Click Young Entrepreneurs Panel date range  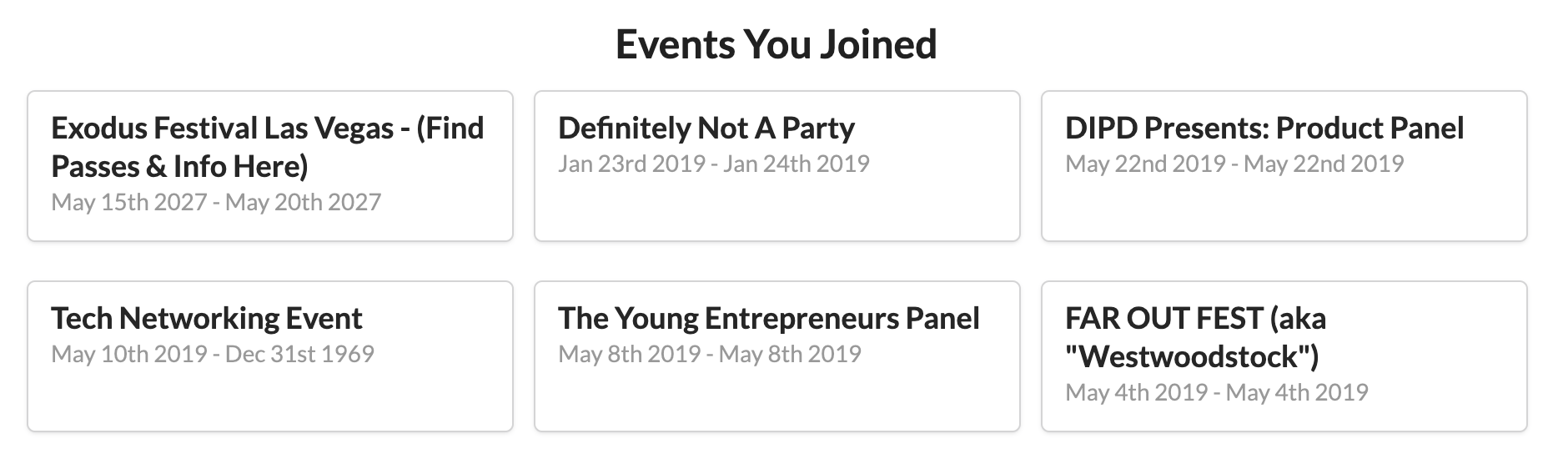(x=709, y=355)
